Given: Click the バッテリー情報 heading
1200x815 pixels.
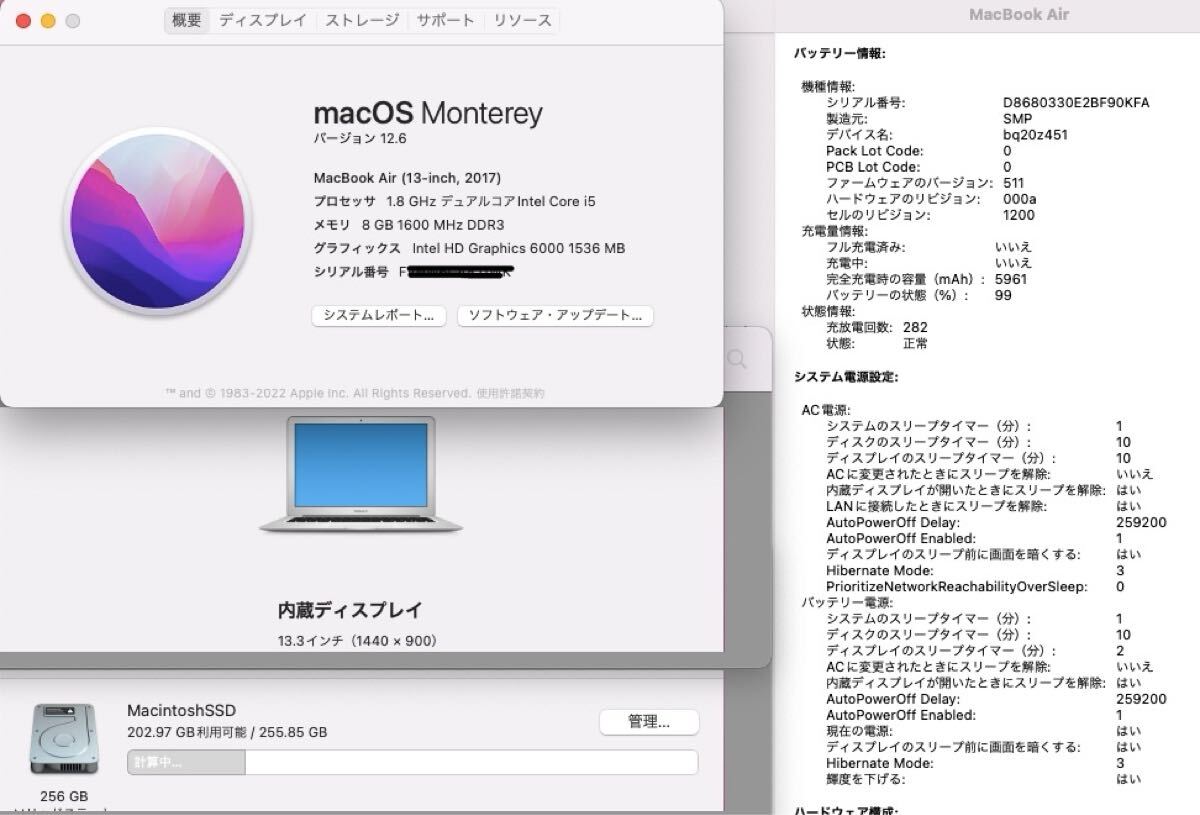Looking at the screenshot, I should 839,53.
